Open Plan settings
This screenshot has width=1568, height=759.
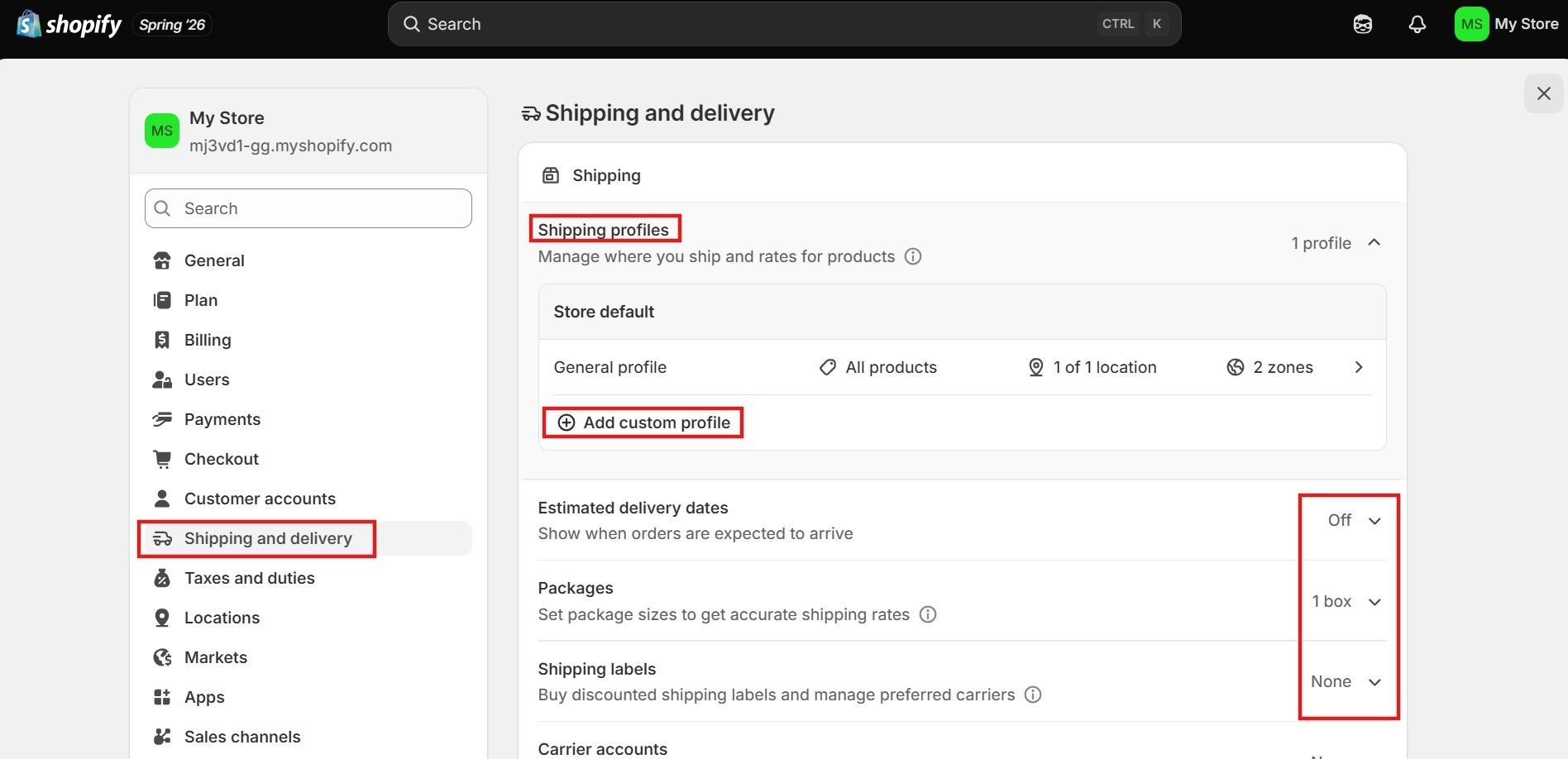(308, 300)
